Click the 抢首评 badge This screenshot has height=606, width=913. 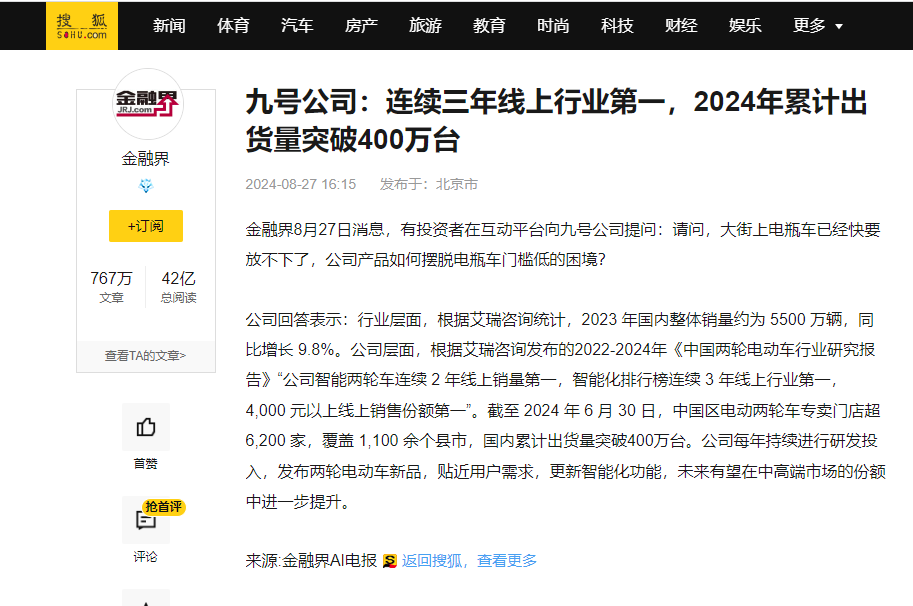164,506
